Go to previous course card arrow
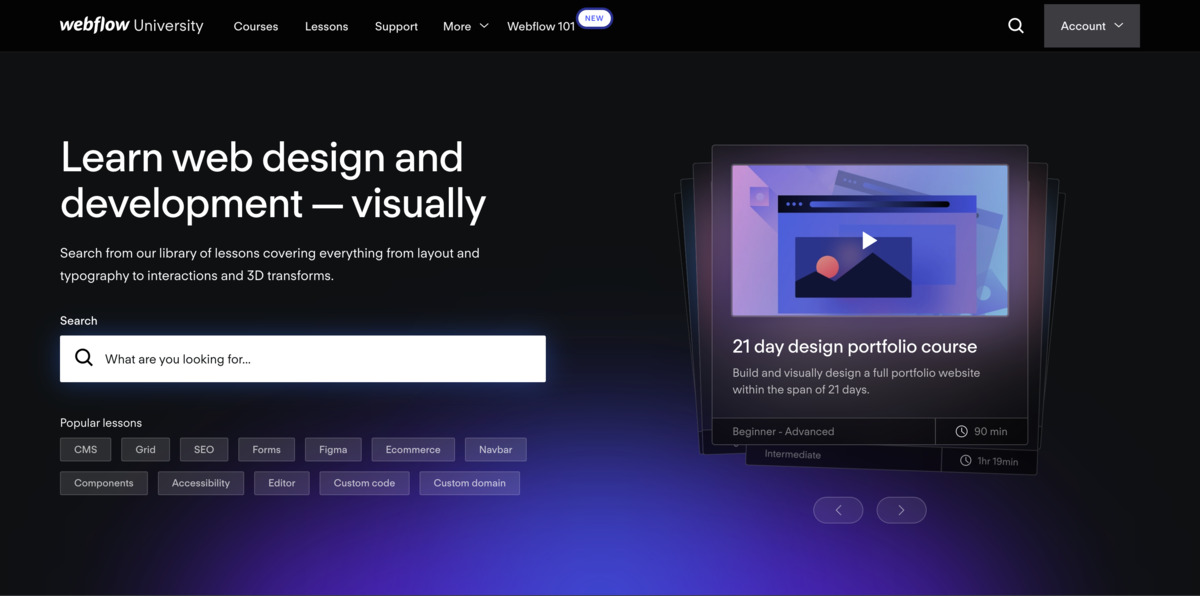This screenshot has width=1200, height=596. point(838,510)
